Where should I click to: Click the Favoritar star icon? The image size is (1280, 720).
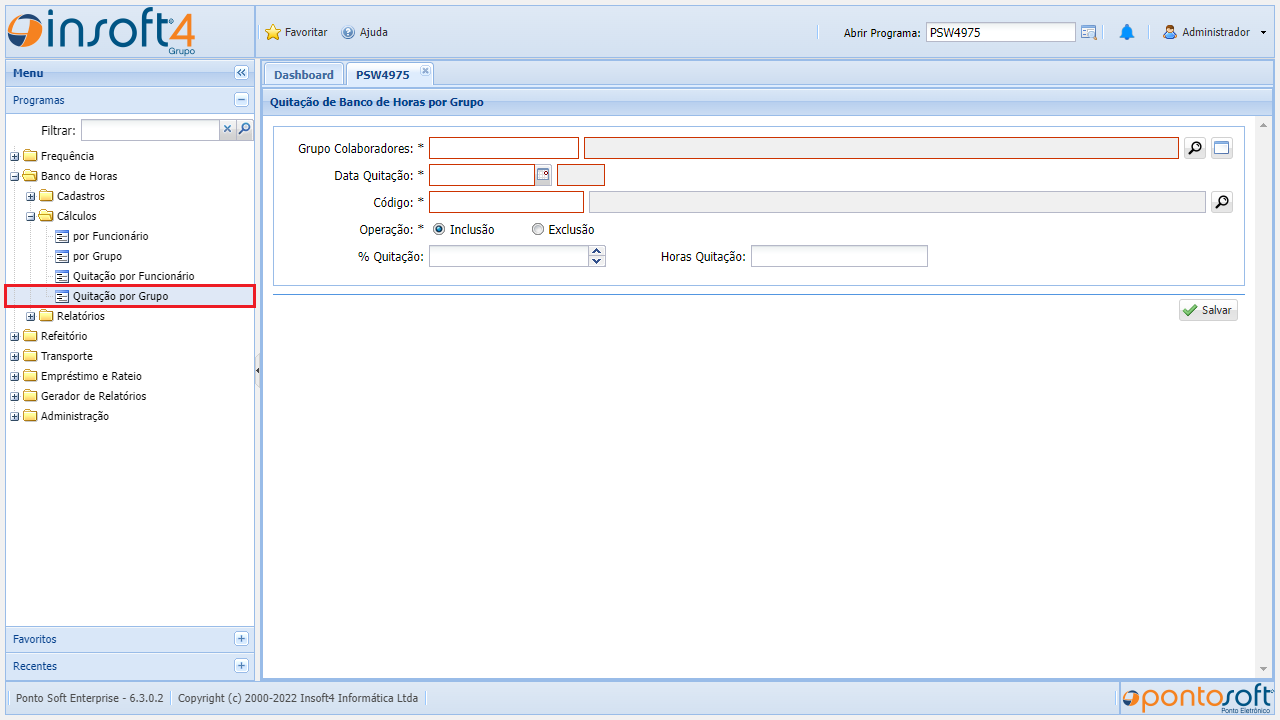272,32
